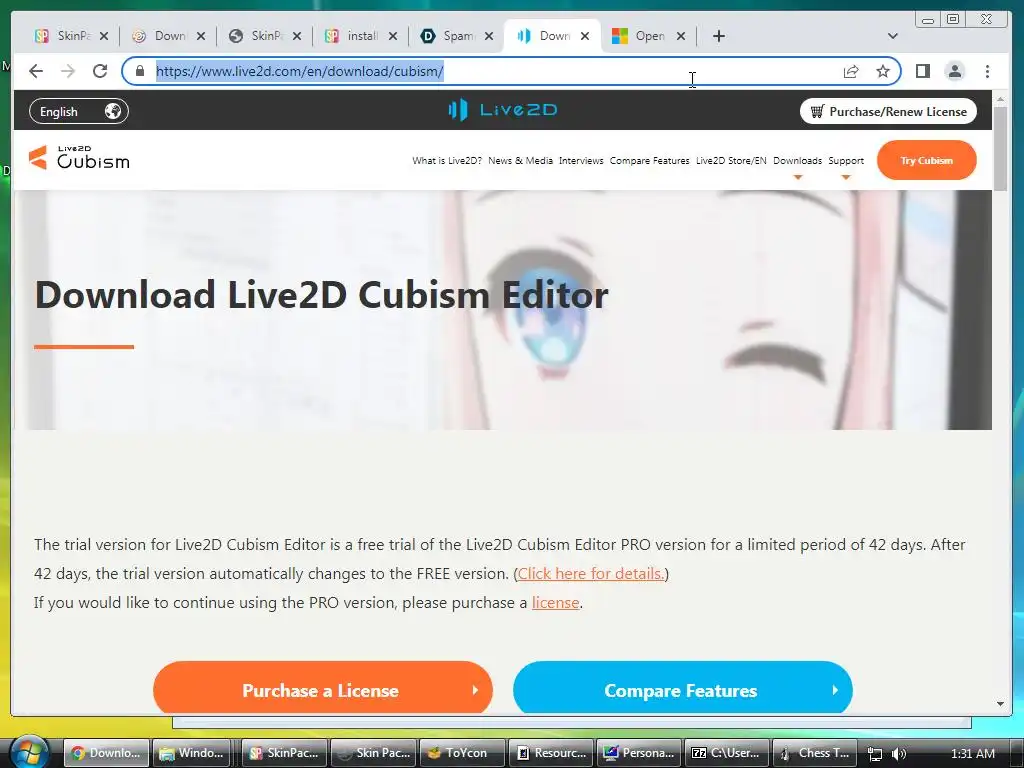Switch to Skin Pac... taskbar button
This screenshot has width=1024, height=768.
tap(373, 753)
